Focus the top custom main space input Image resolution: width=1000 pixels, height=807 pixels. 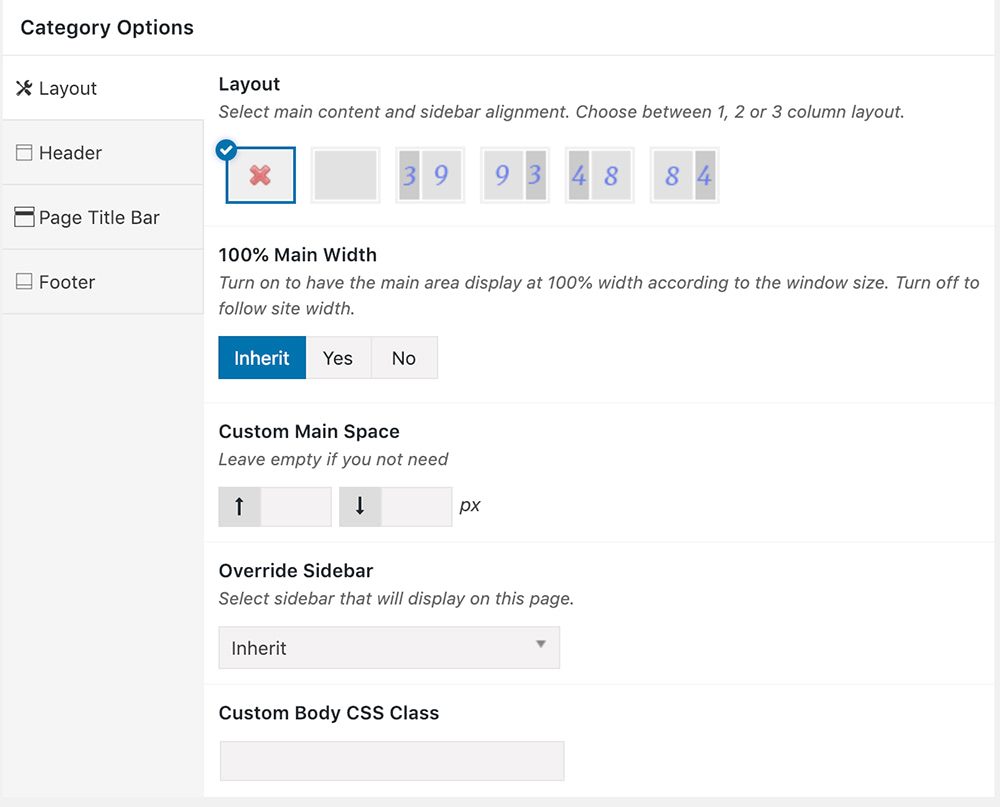coord(295,506)
